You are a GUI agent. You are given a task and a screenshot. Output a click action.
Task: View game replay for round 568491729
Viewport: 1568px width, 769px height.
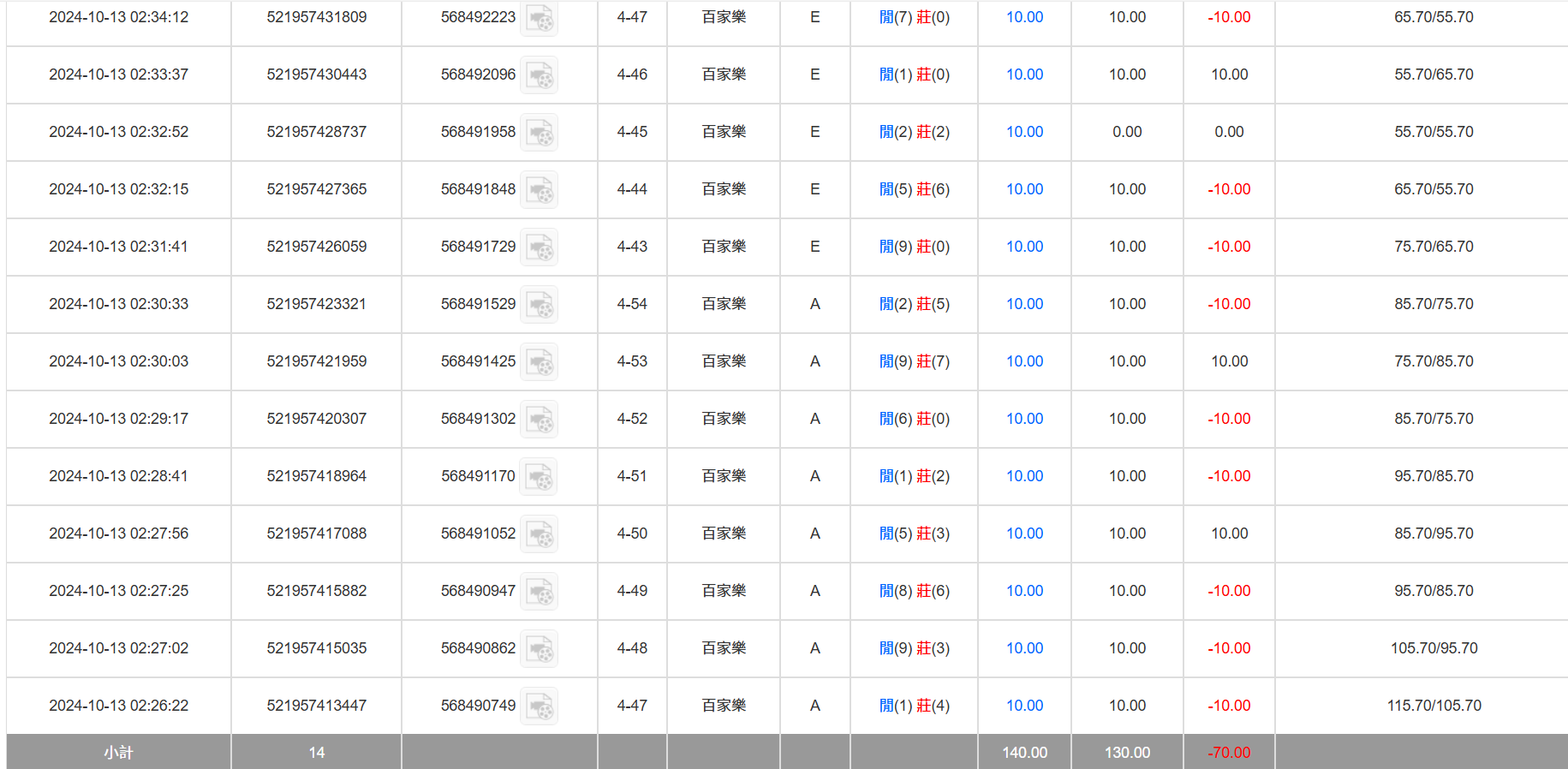[x=540, y=247]
